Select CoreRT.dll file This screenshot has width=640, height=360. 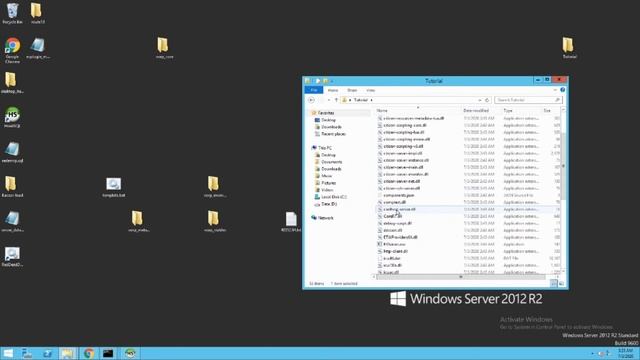click(392, 216)
